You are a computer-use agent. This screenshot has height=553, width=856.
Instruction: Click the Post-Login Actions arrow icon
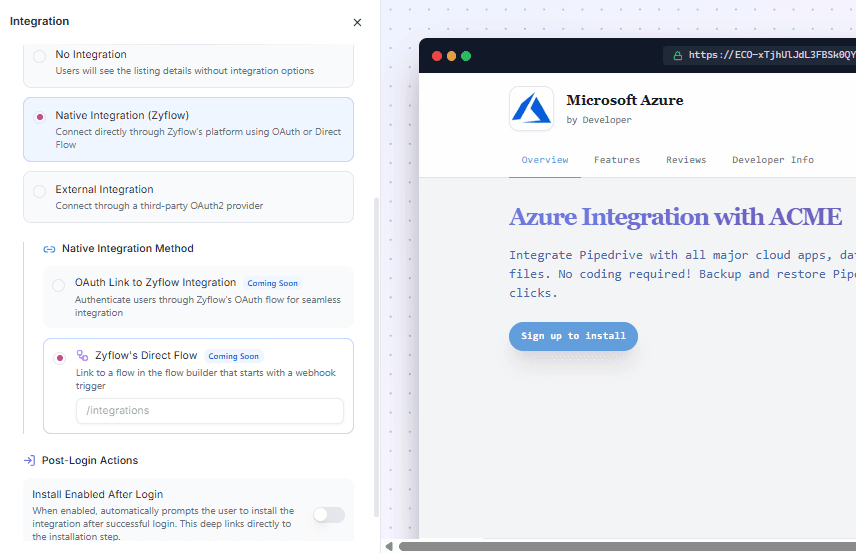[x=29, y=460]
